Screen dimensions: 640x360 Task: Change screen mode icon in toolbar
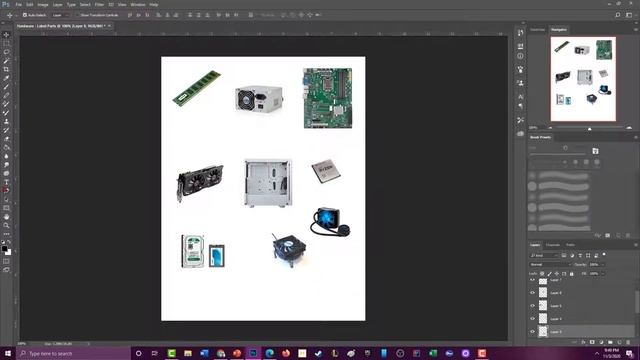pos(6,270)
